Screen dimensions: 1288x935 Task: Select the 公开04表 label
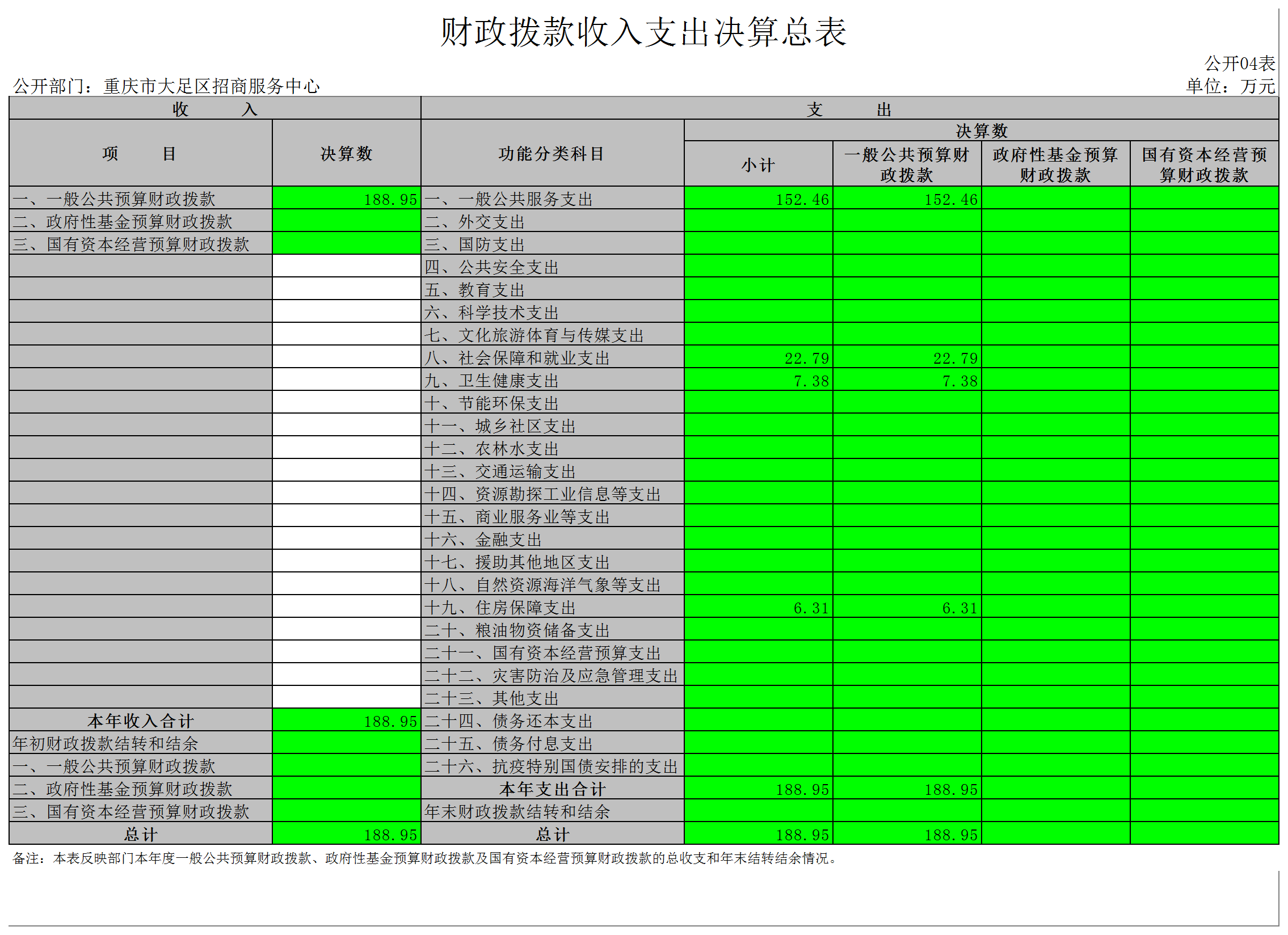1240,63
